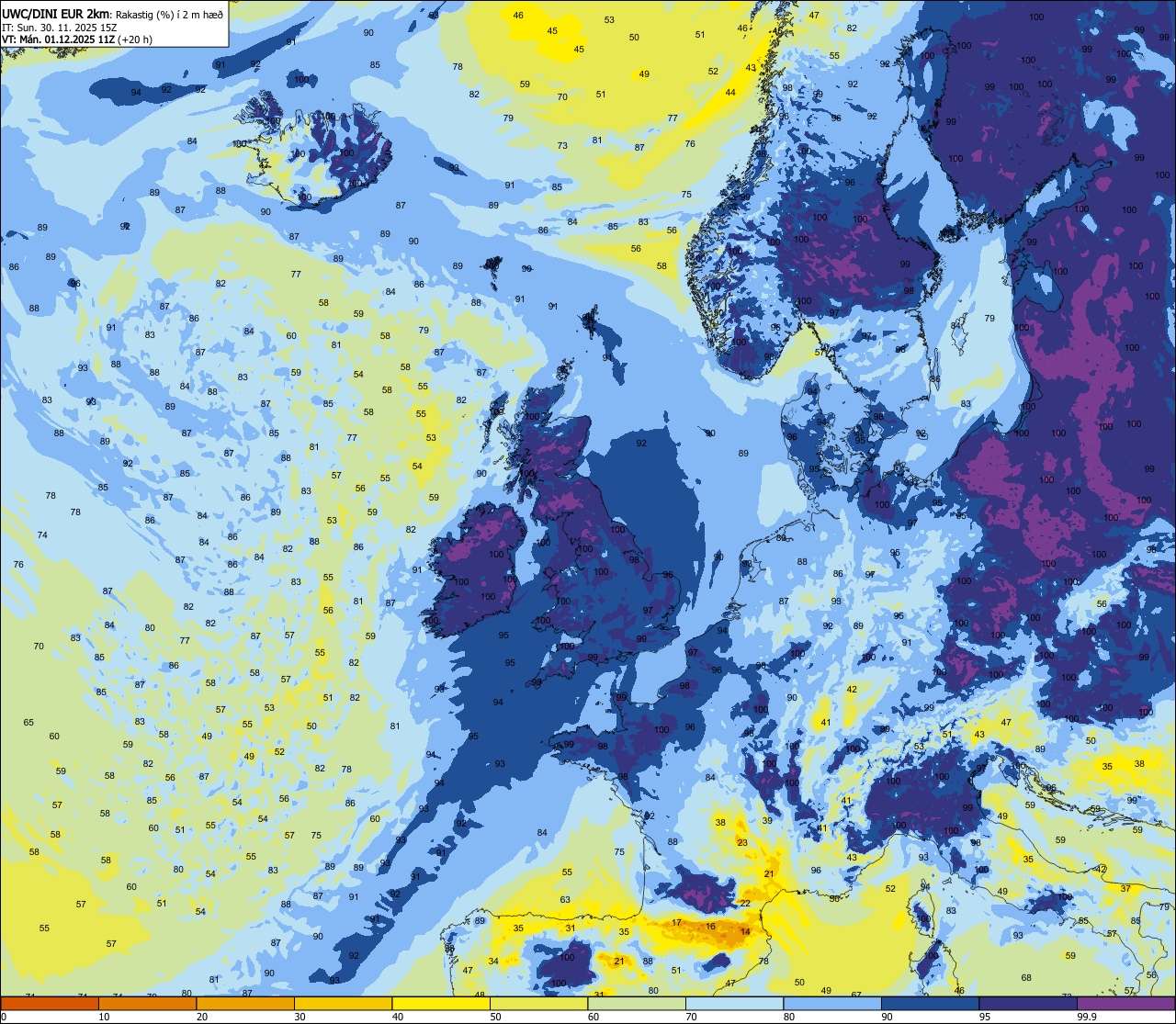Click the legend tick label 10
The height and width of the screenshot is (1024, 1176).
(104, 1017)
